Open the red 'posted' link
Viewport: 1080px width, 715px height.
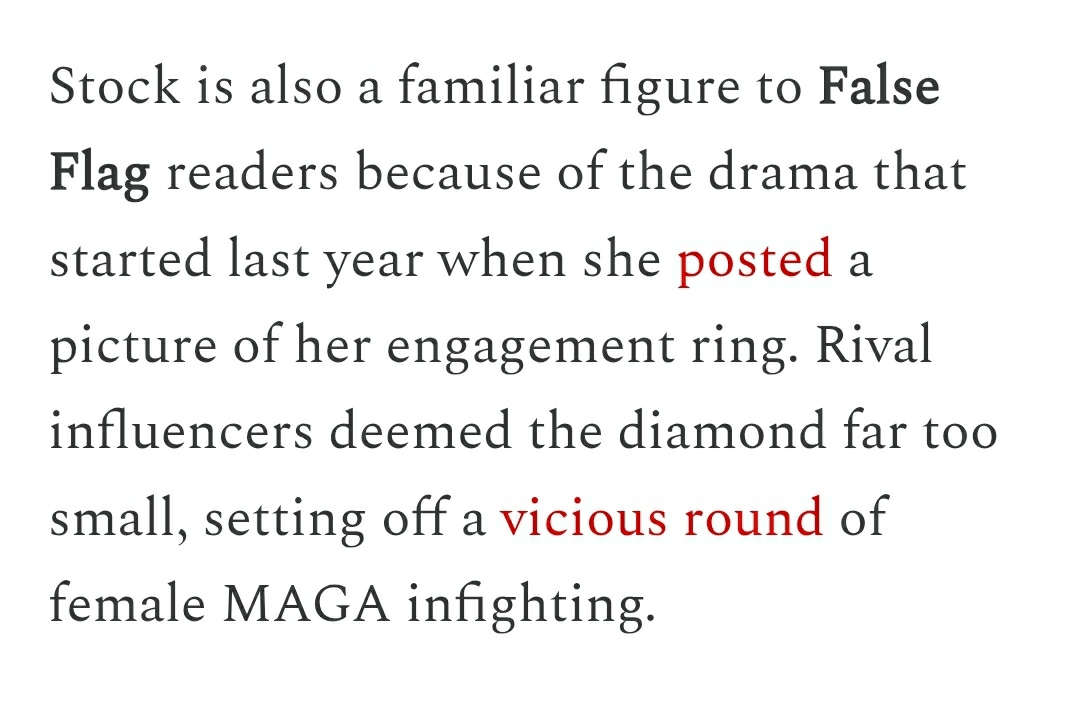click(754, 262)
